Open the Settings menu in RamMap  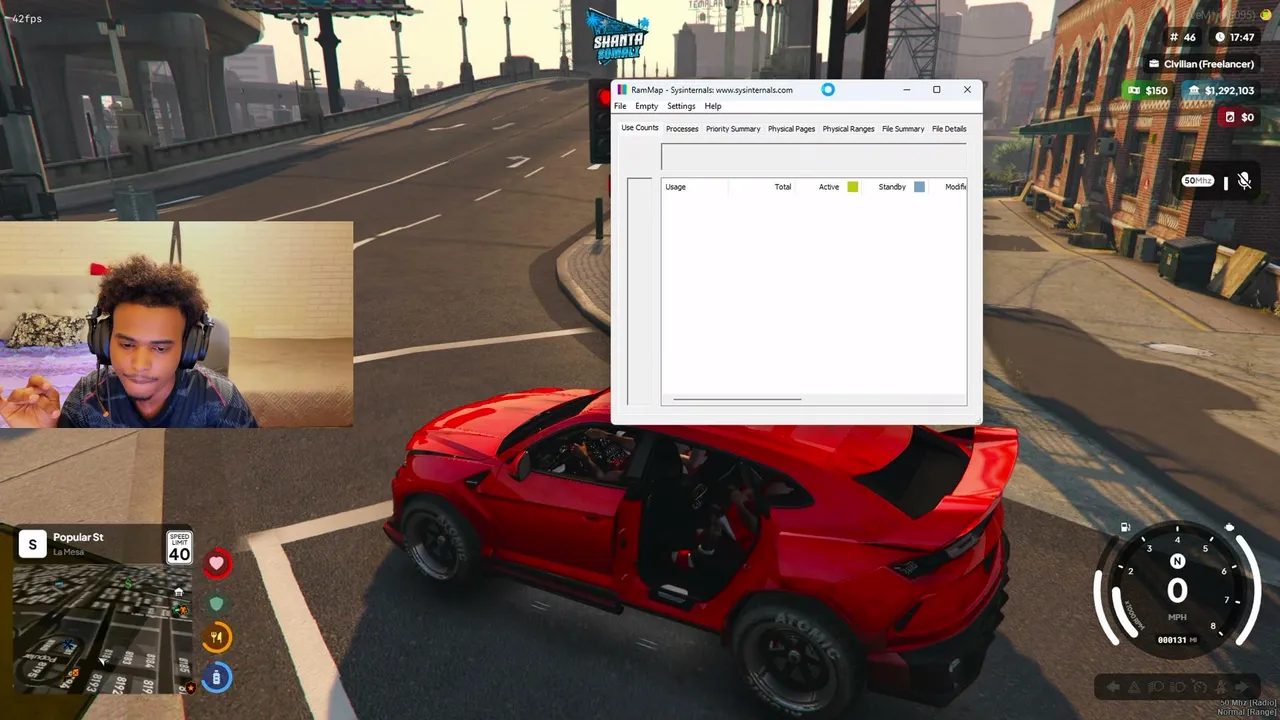(681, 106)
